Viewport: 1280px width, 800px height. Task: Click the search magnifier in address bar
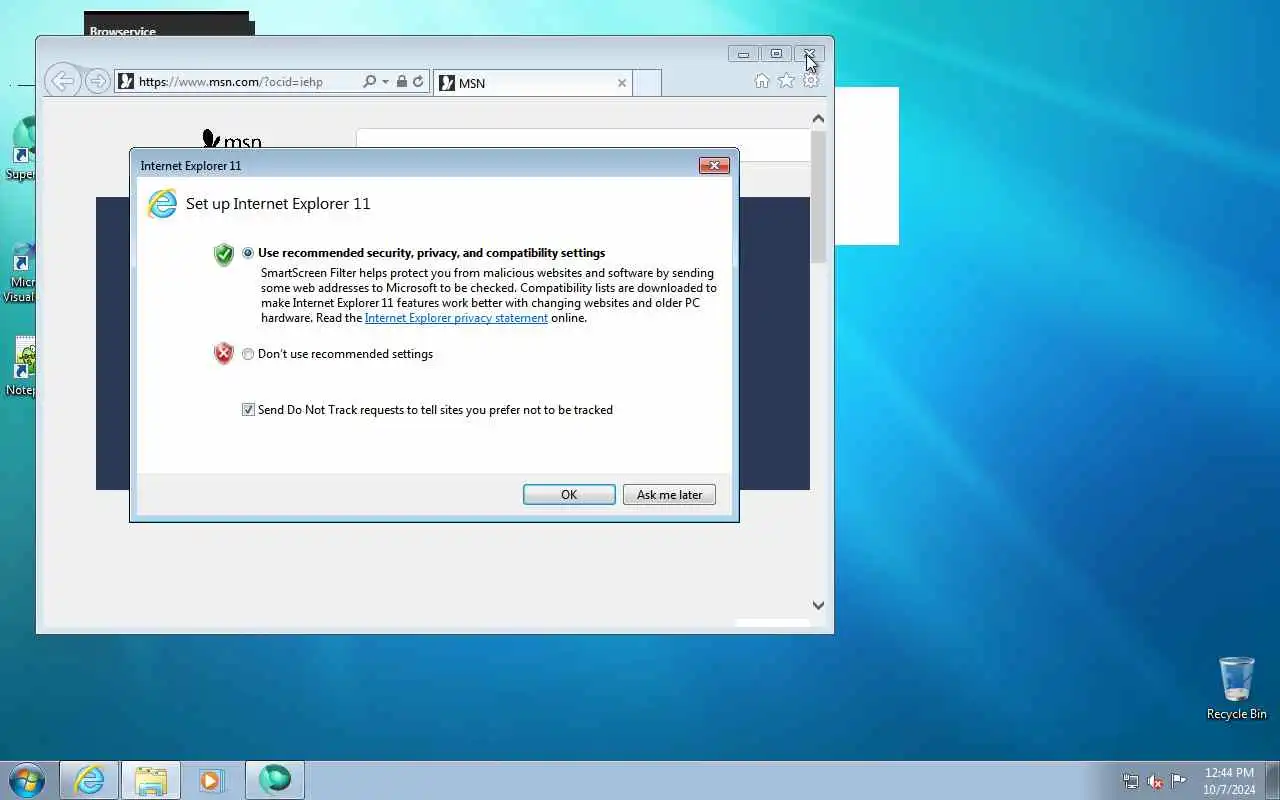(x=369, y=82)
